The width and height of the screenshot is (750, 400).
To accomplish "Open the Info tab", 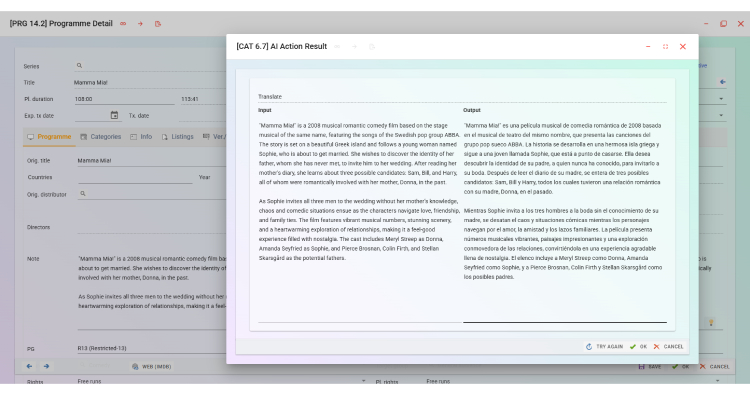I will click(141, 136).
